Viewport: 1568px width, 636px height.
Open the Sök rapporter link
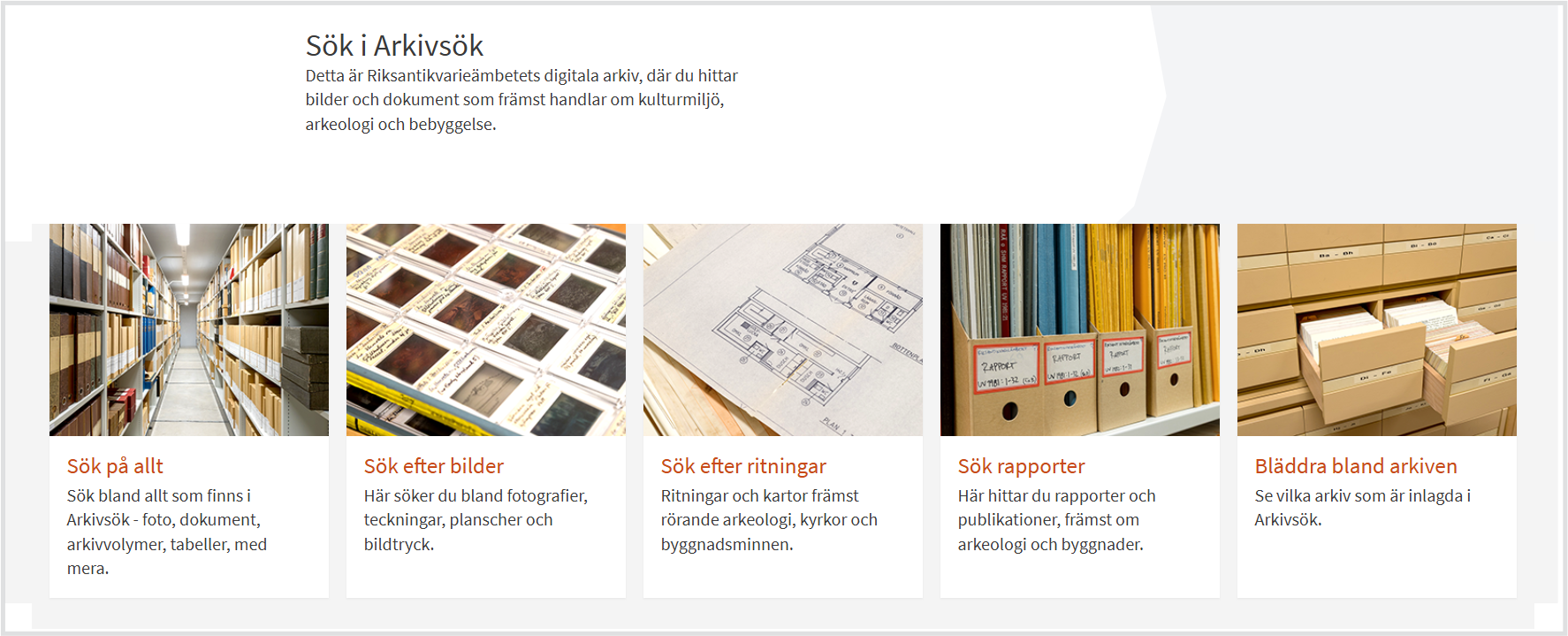click(x=1021, y=466)
